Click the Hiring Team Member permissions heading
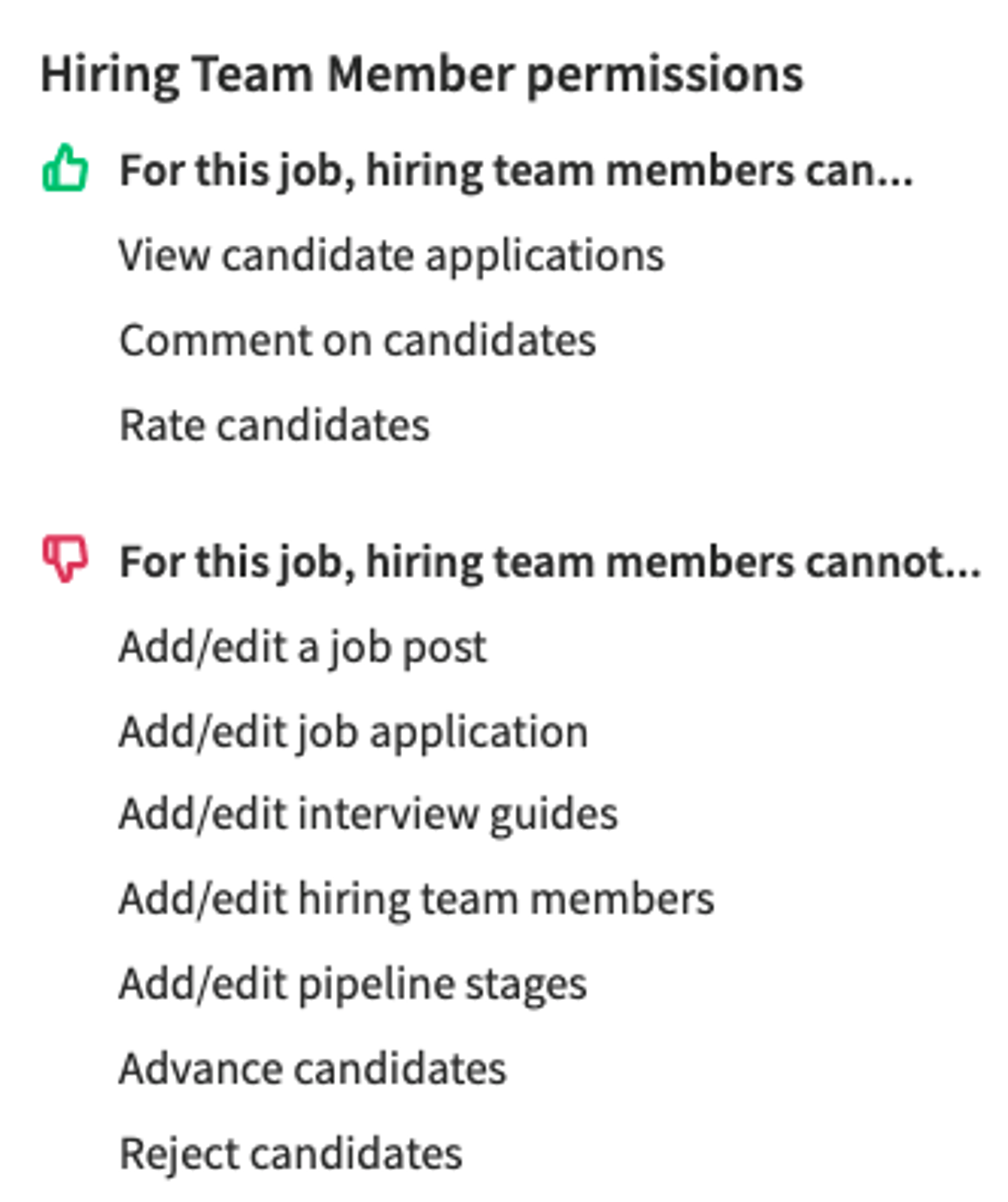This screenshot has width=1008, height=1202. tap(422, 75)
